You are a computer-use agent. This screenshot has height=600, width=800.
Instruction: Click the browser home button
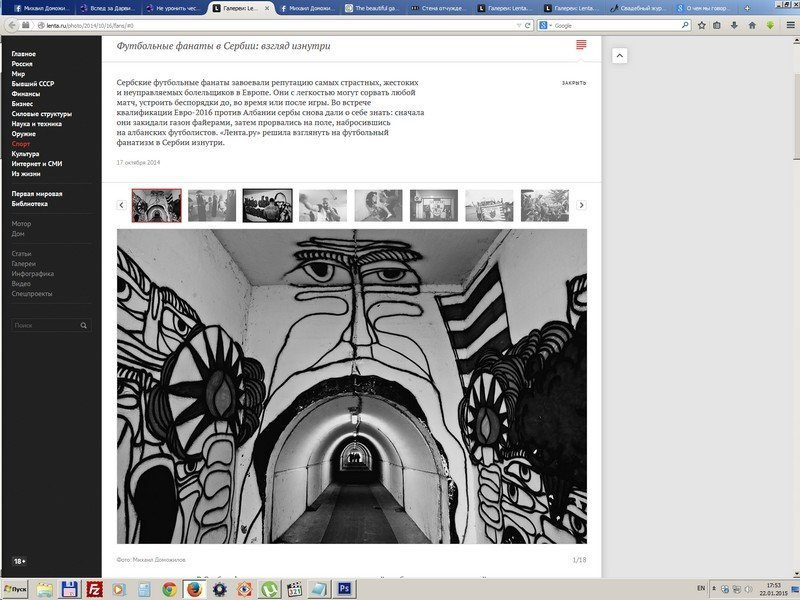tap(752, 24)
